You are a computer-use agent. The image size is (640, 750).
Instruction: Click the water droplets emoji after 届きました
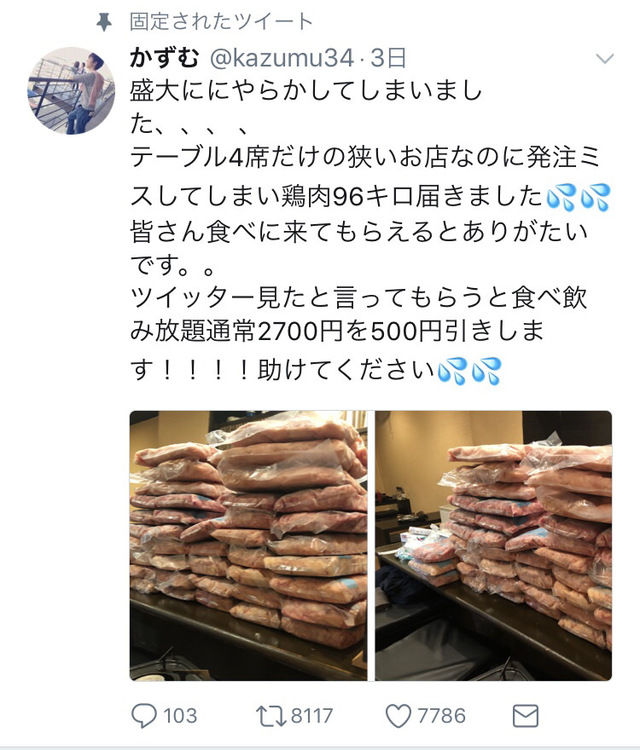tap(578, 197)
